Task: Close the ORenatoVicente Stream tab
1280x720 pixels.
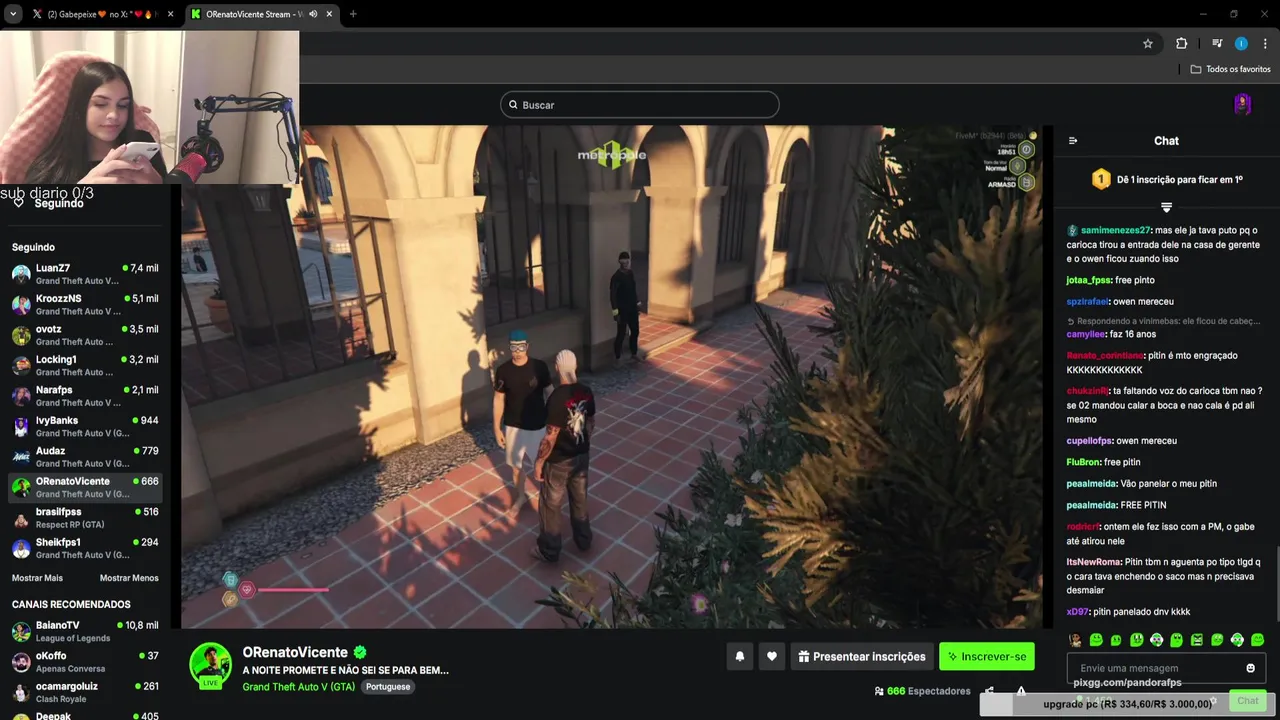Action: tap(329, 14)
